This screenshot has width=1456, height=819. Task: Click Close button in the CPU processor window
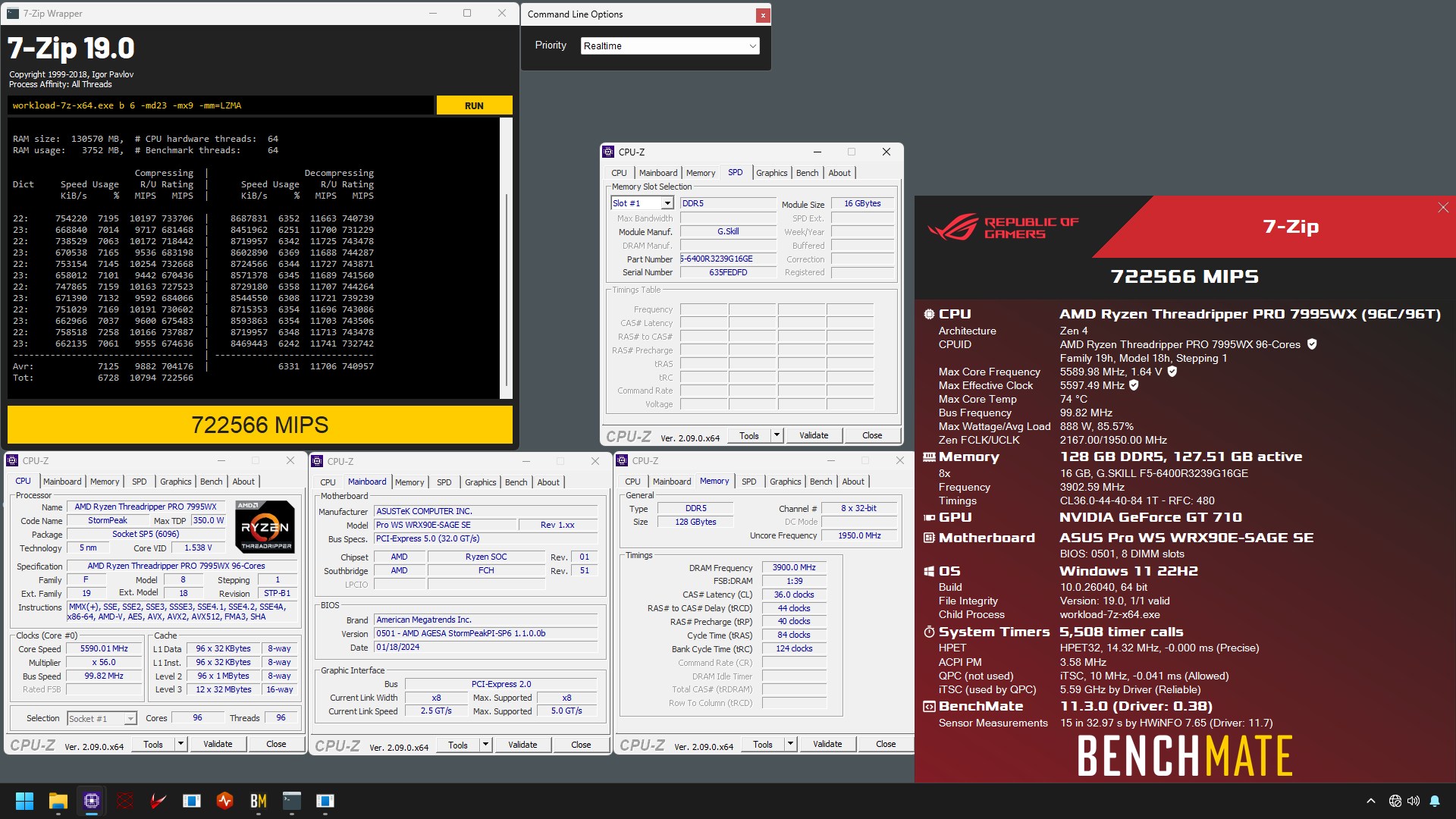pyautogui.click(x=276, y=744)
